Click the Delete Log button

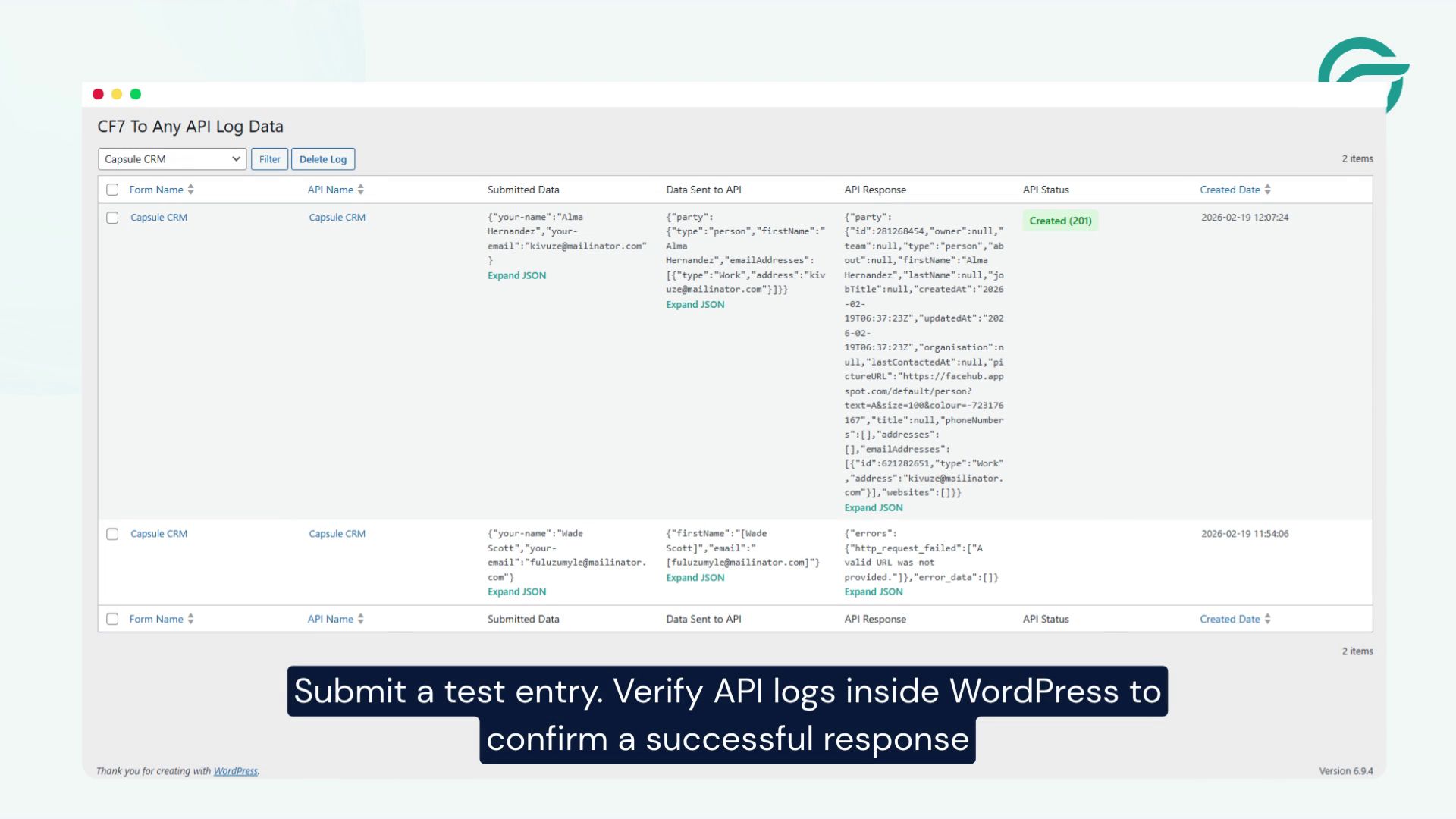[x=323, y=159]
